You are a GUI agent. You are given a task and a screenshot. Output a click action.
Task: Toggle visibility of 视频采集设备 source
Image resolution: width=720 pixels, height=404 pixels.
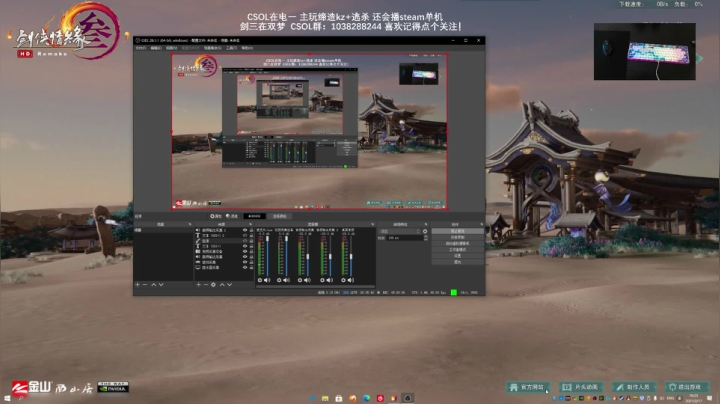pos(245,252)
